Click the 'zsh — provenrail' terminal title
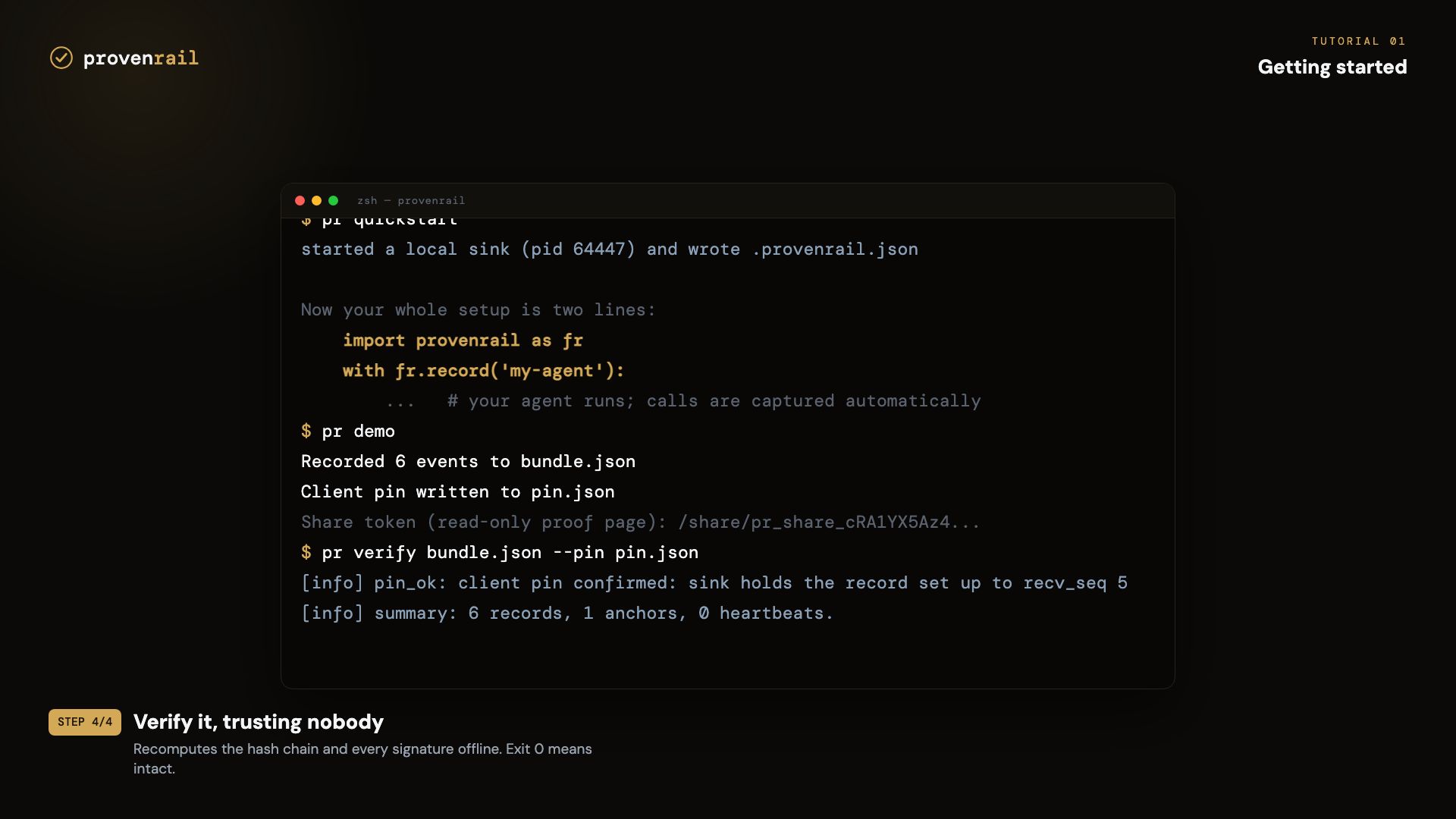Image resolution: width=1456 pixels, height=819 pixels. [411, 201]
